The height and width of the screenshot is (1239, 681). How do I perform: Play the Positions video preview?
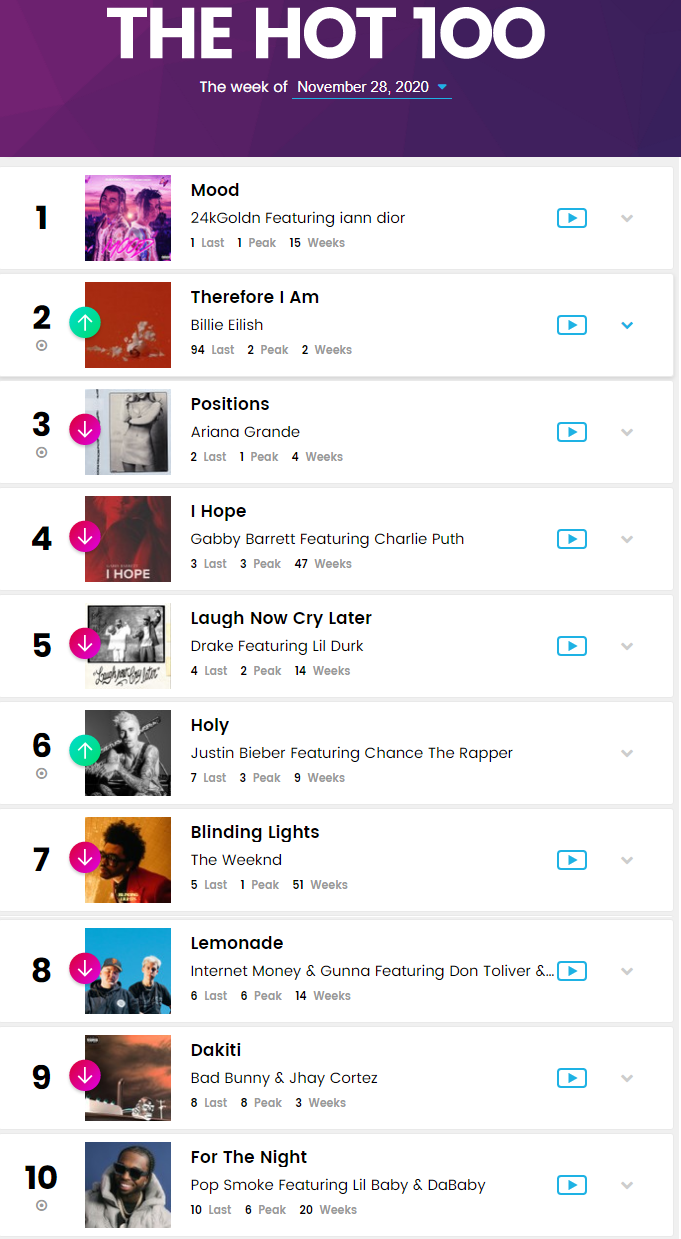(572, 432)
